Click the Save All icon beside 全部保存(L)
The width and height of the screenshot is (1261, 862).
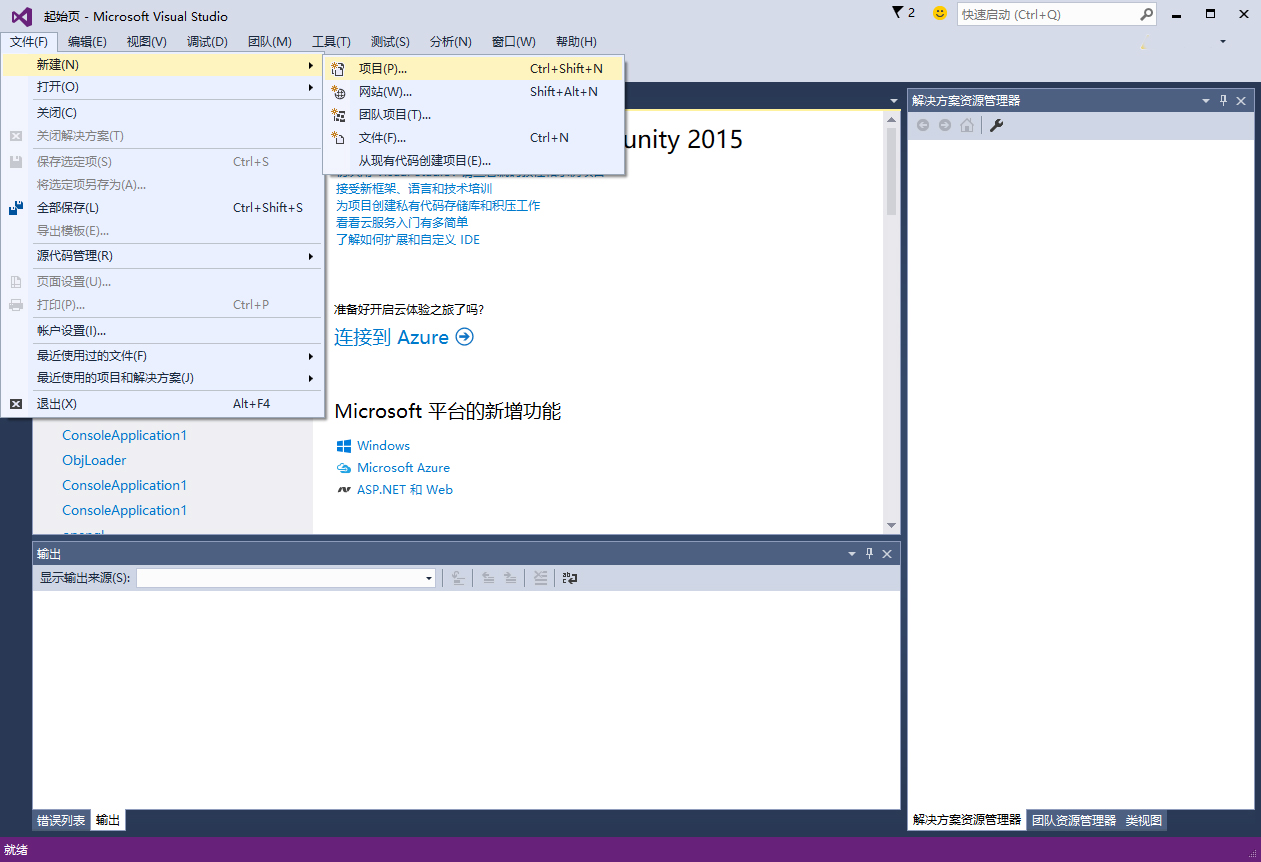16,208
